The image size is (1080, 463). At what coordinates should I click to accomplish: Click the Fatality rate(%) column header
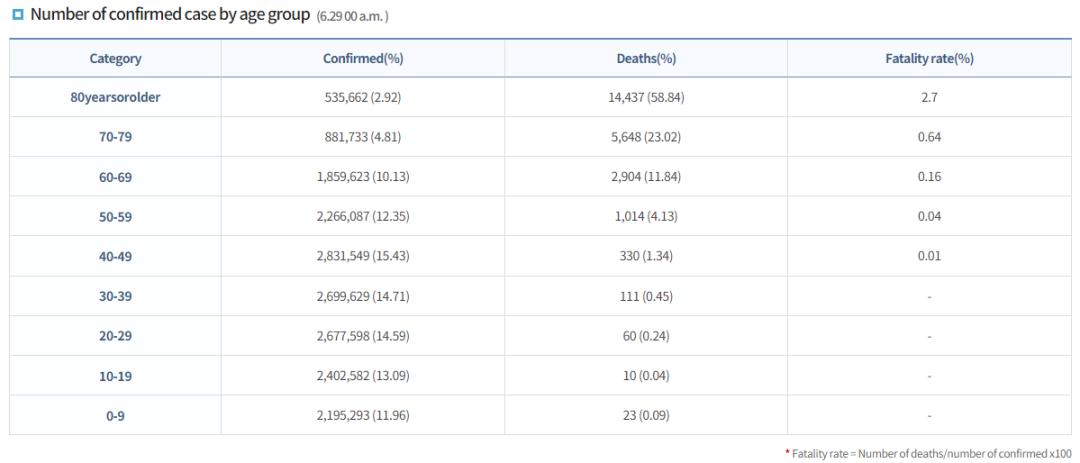[930, 59]
